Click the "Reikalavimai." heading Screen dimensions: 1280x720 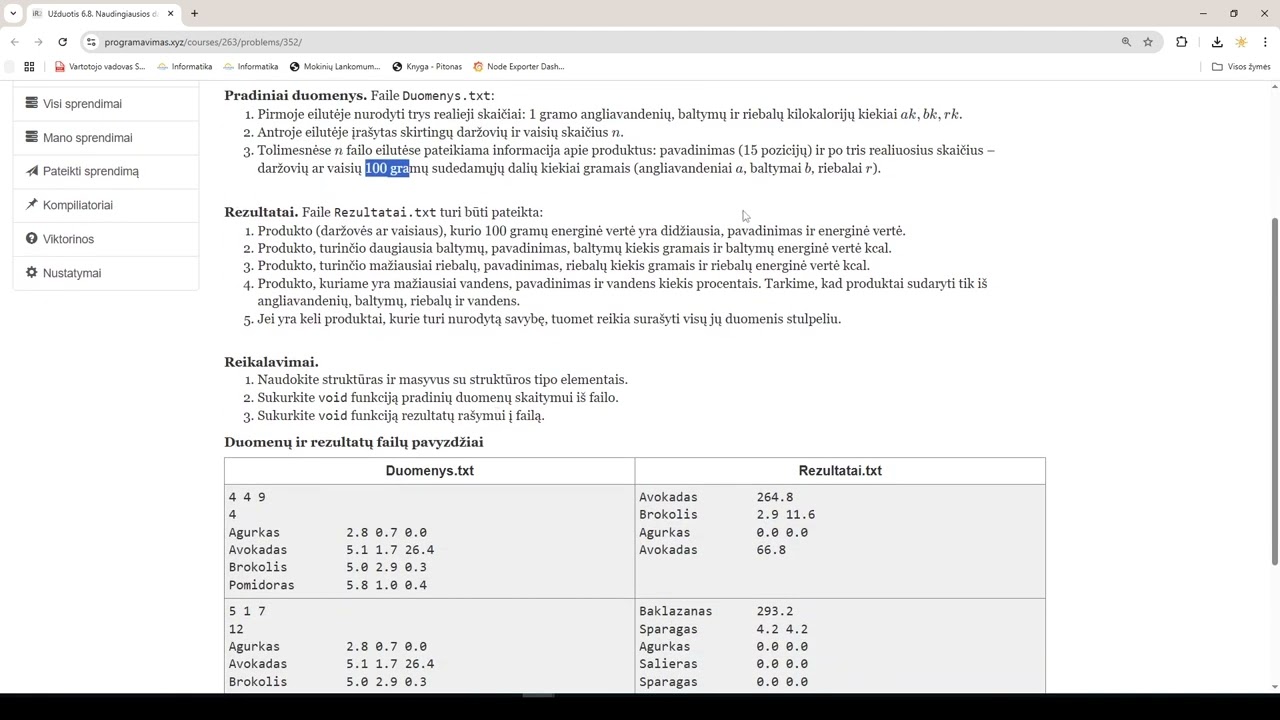271,362
